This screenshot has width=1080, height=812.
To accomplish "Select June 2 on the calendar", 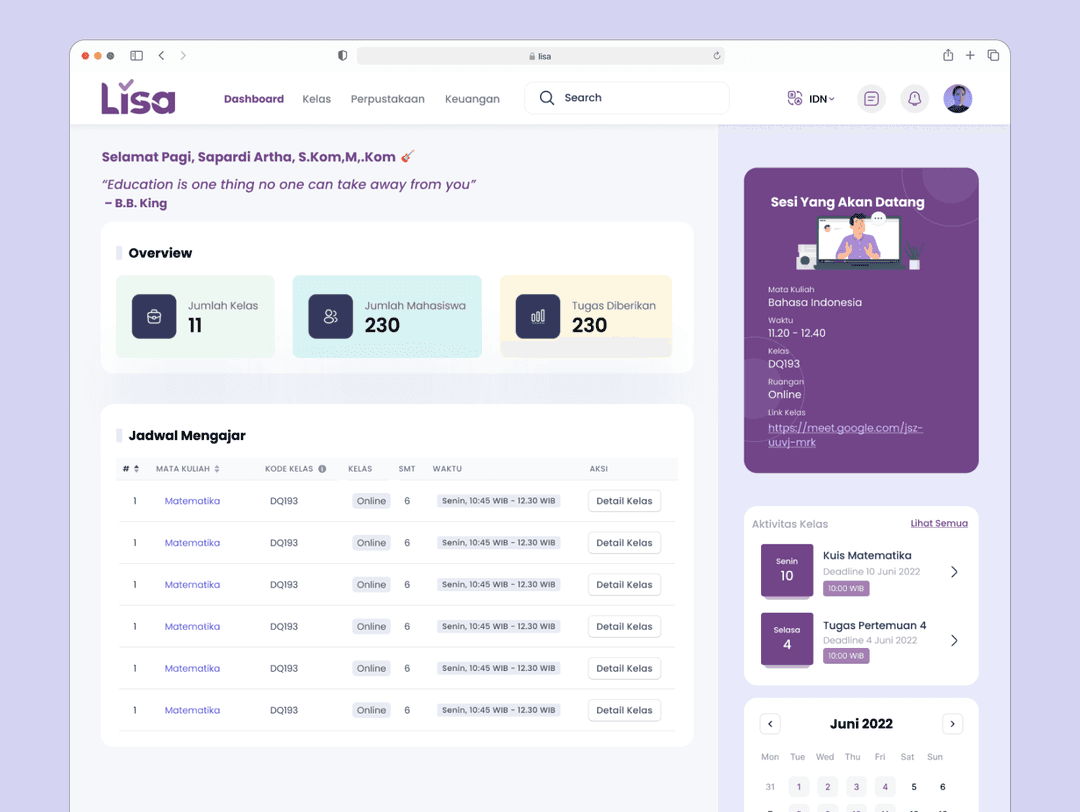I will pyautogui.click(x=828, y=787).
